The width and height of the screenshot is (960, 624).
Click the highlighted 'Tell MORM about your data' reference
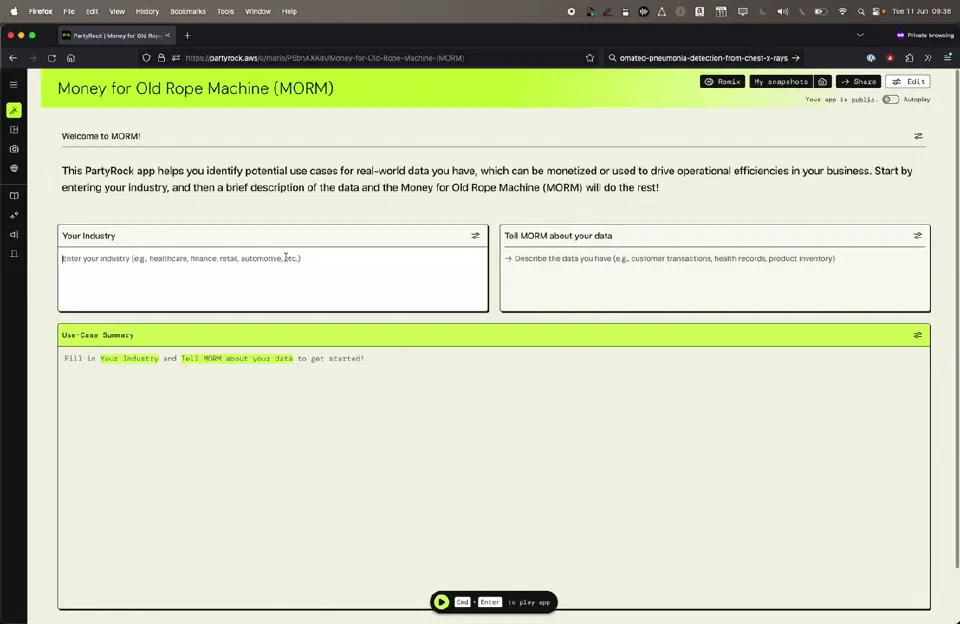[x=237, y=358]
